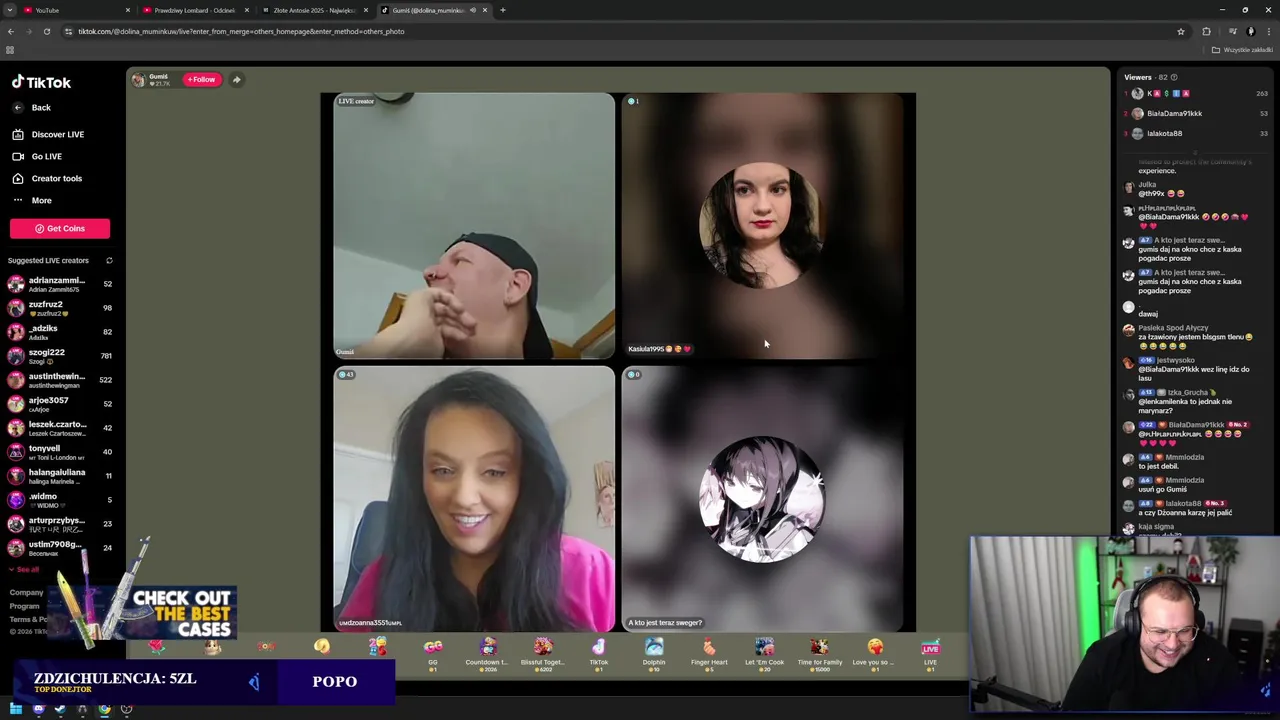Image resolution: width=1280 pixels, height=720 pixels.
Task: Refresh suggested LIVE creators list
Action: point(109,261)
